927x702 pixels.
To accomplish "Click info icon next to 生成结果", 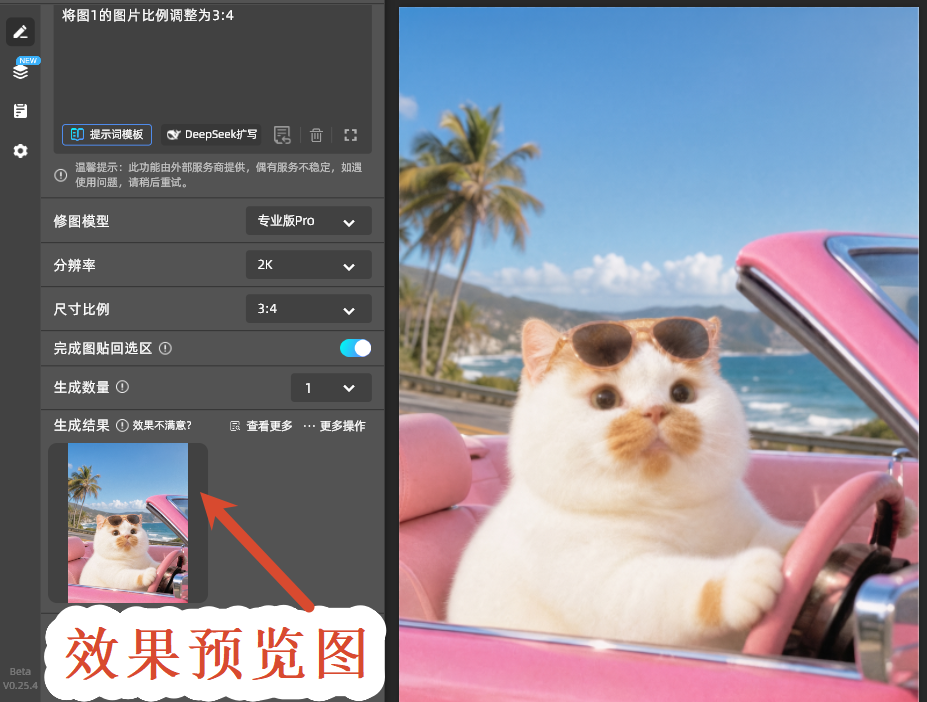I will click(x=122, y=425).
